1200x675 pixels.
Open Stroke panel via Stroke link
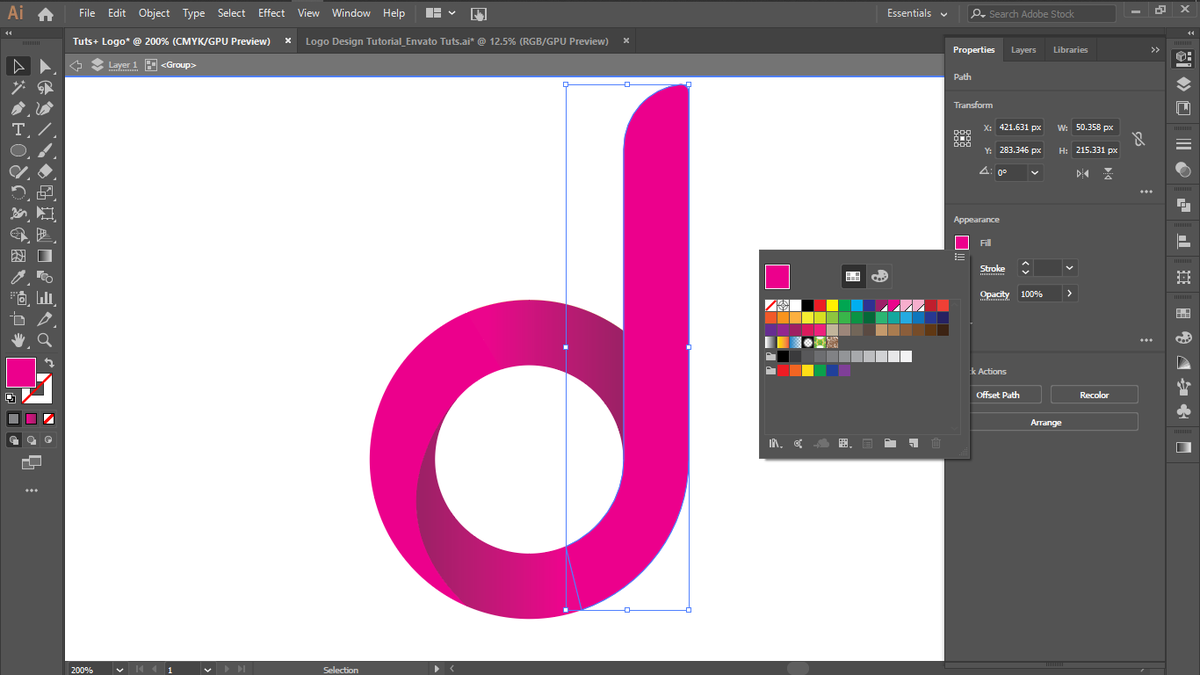[x=992, y=268]
